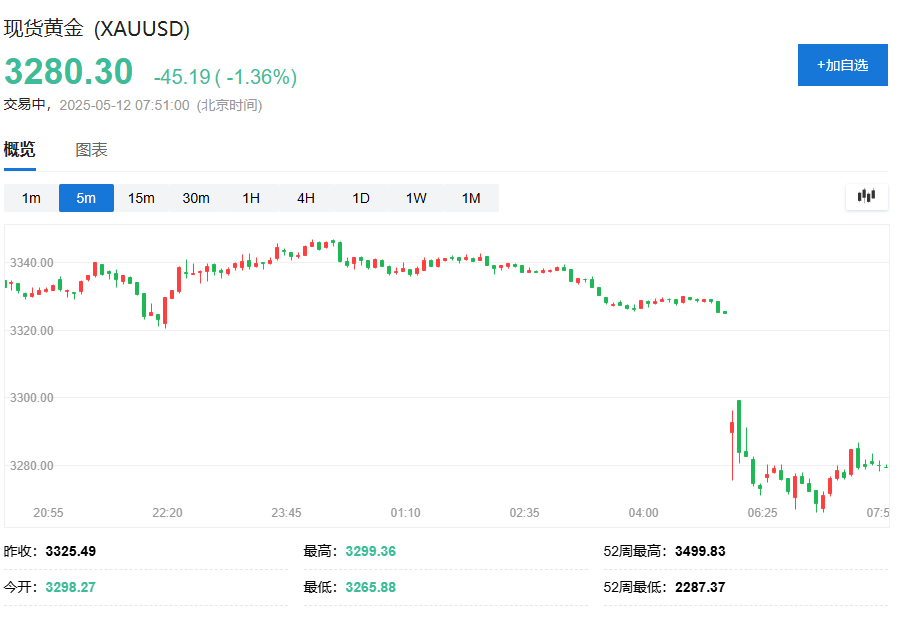
Task: Click the candlestick chart type icon
Action: click(x=866, y=197)
